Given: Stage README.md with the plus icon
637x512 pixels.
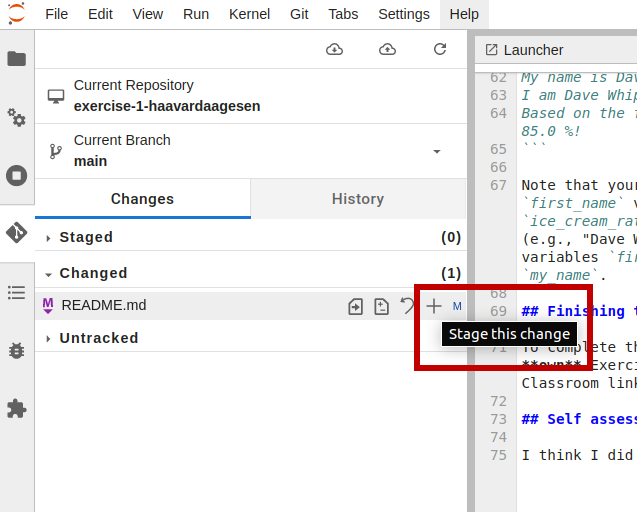Looking at the screenshot, I should [434, 306].
